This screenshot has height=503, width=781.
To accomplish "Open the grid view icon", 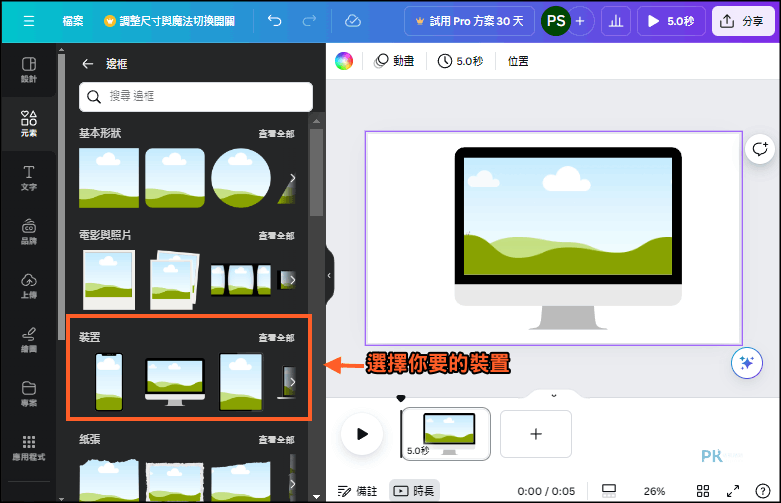I will point(703,492).
